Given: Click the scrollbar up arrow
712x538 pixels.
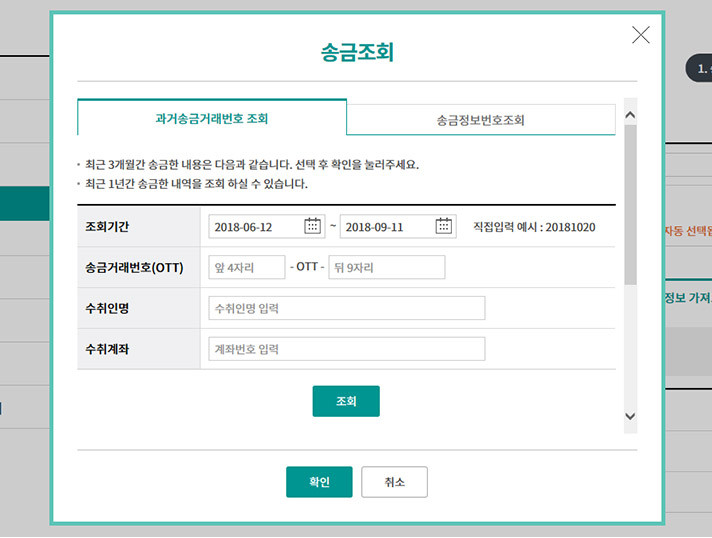Looking at the screenshot, I should pyautogui.click(x=629, y=115).
